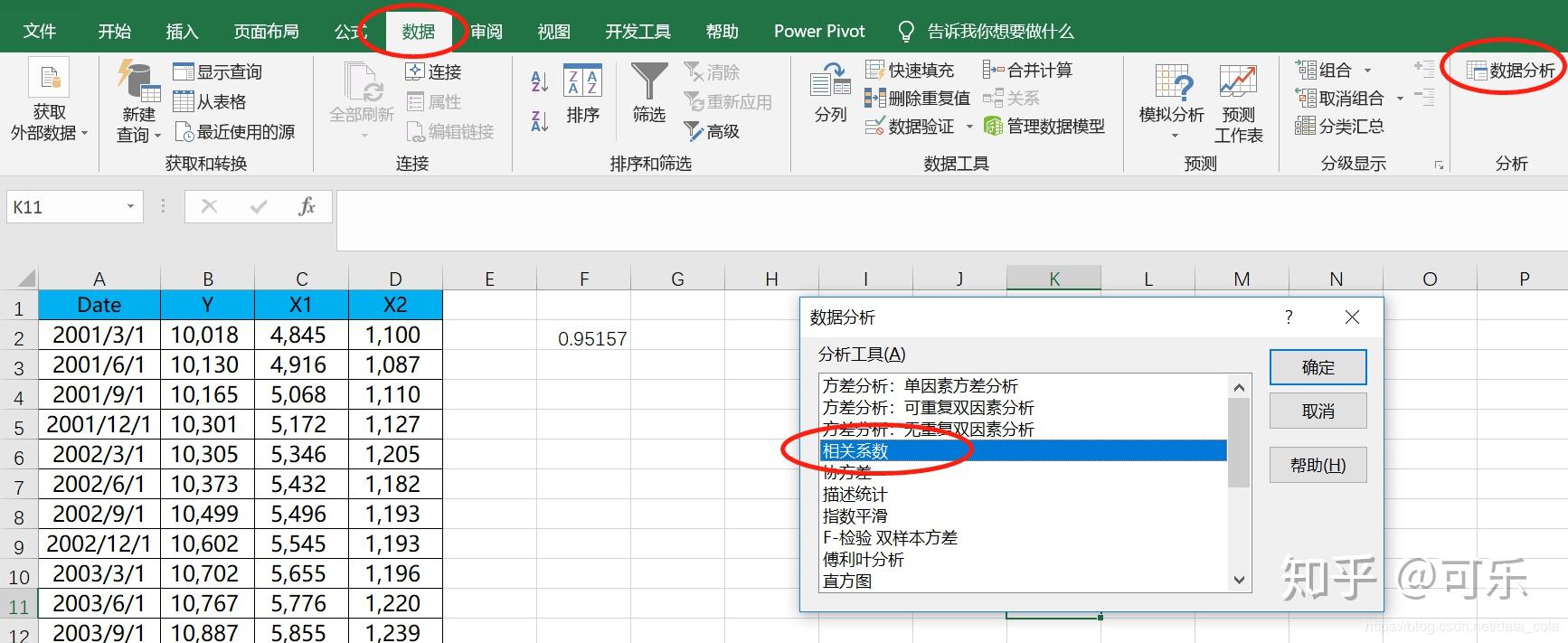Click 确定 in 数据分析 dialog

[1318, 367]
